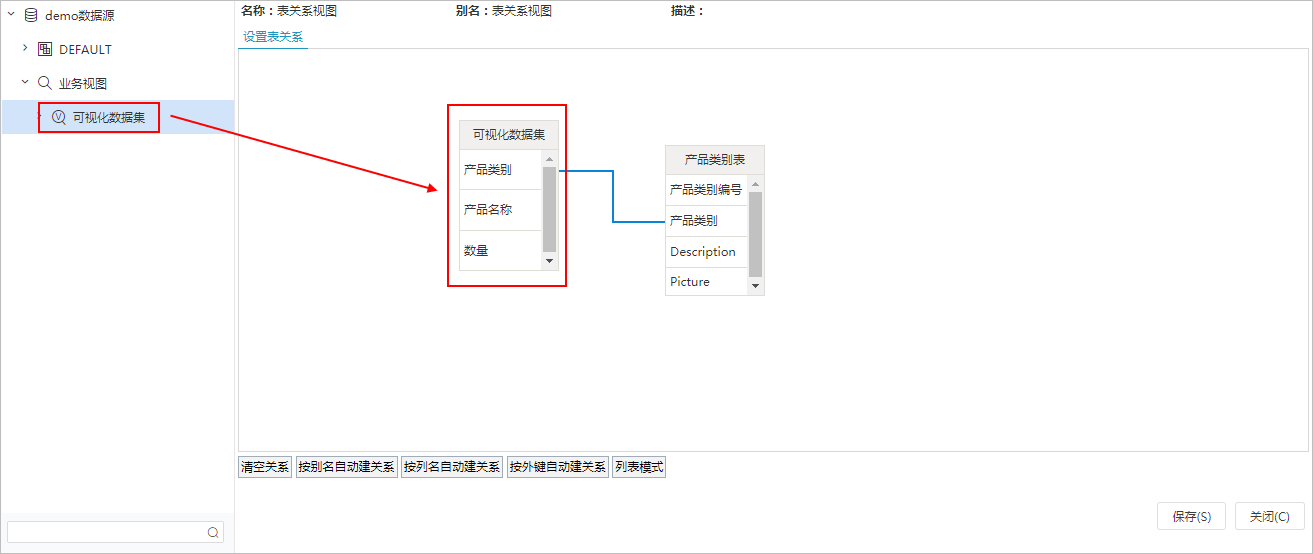The image size is (1313, 554).
Task: Click the DEFAULT schema icon
Action: click(x=45, y=49)
